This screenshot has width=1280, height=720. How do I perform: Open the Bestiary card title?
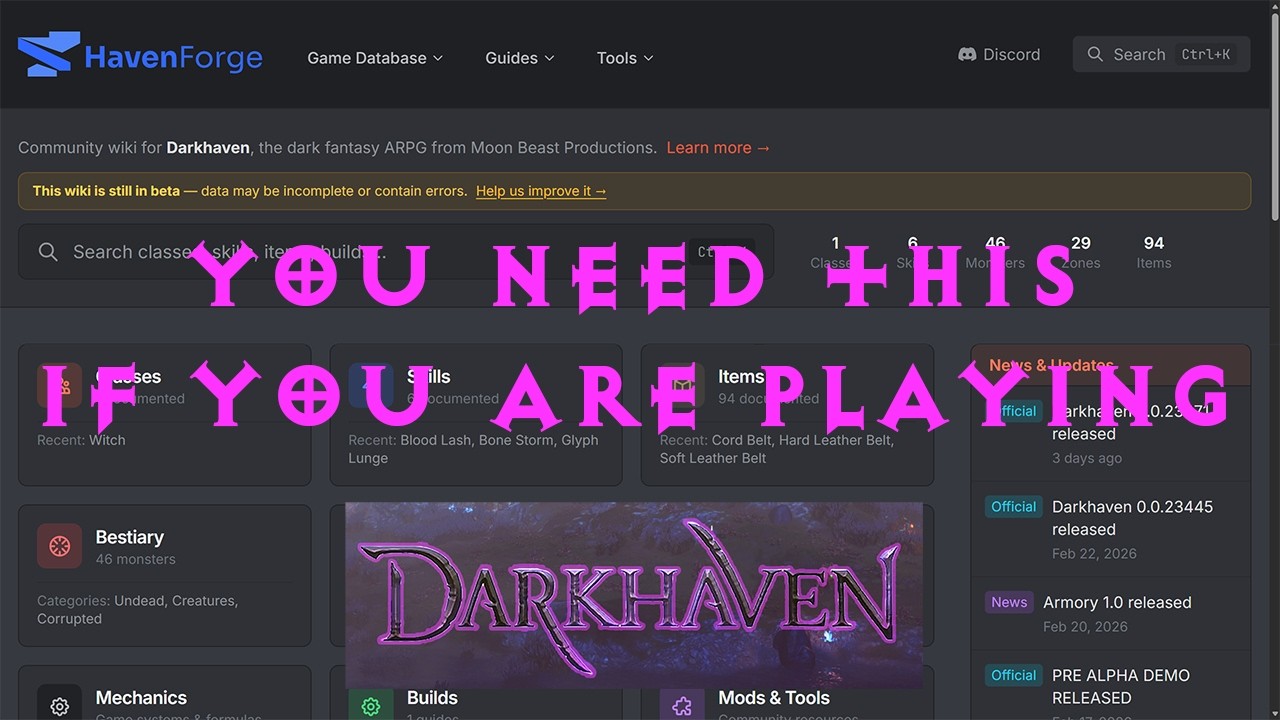[x=129, y=537]
